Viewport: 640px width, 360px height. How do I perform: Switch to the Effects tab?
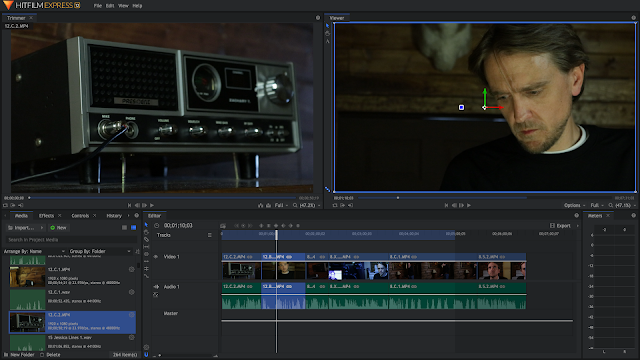[x=46, y=216]
